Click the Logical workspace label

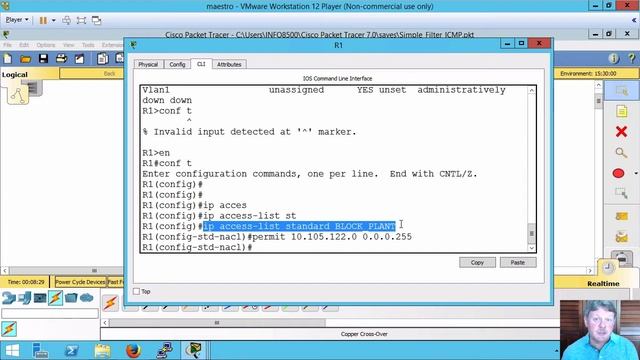click(15, 75)
